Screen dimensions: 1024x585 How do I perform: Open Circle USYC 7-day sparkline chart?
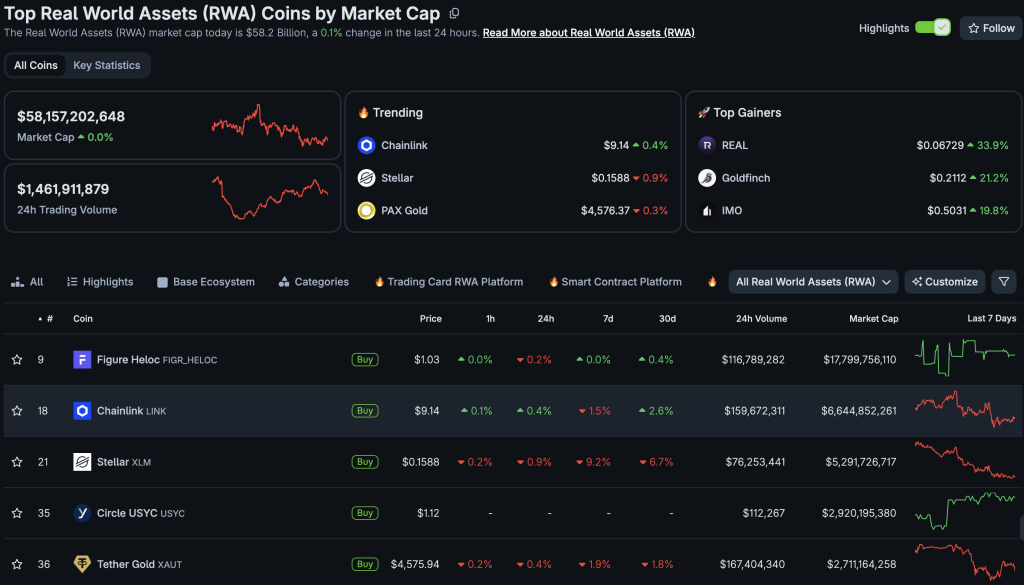pos(965,511)
